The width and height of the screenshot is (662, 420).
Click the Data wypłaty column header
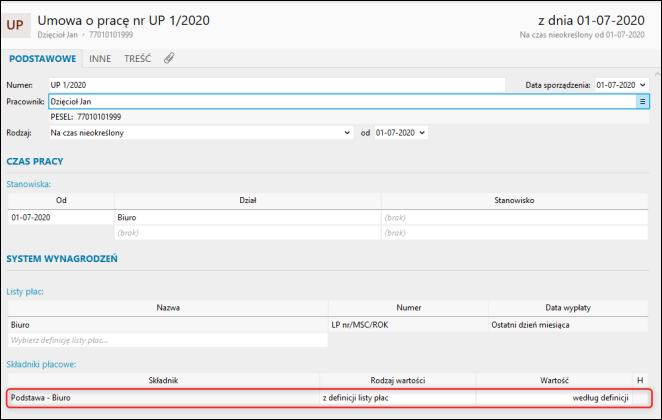(568, 308)
